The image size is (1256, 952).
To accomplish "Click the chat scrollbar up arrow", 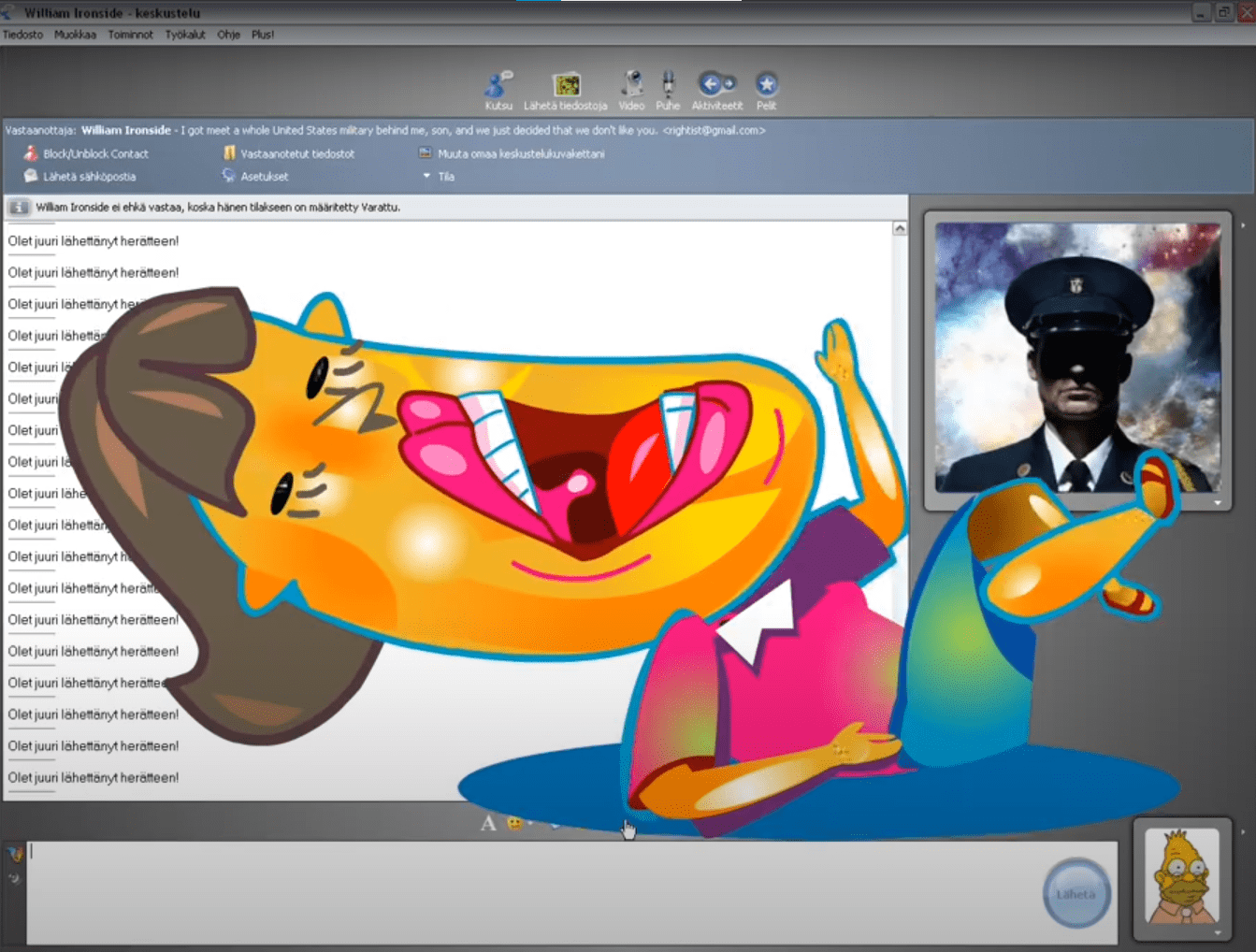I will tap(900, 229).
